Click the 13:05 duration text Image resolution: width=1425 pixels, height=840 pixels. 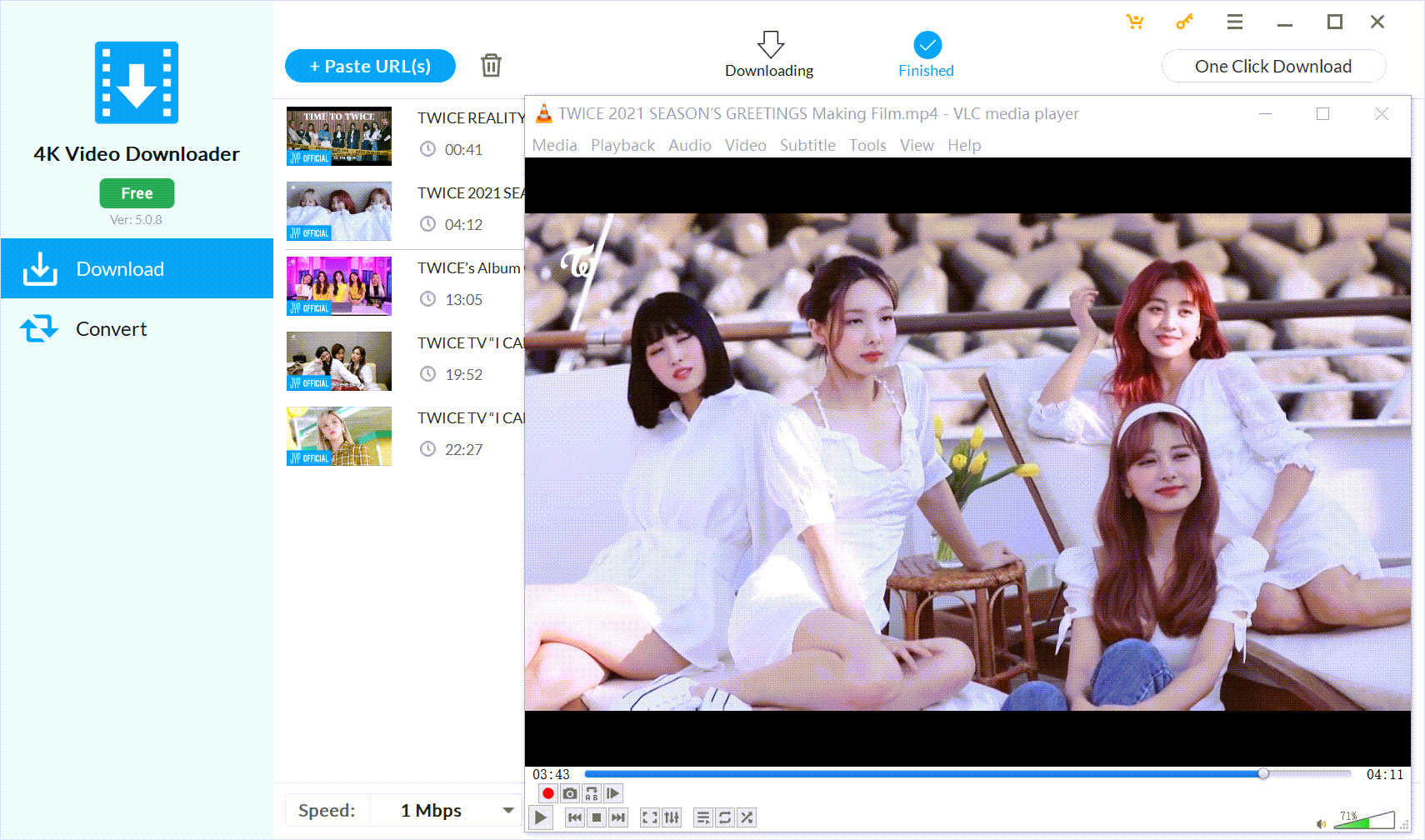[463, 299]
